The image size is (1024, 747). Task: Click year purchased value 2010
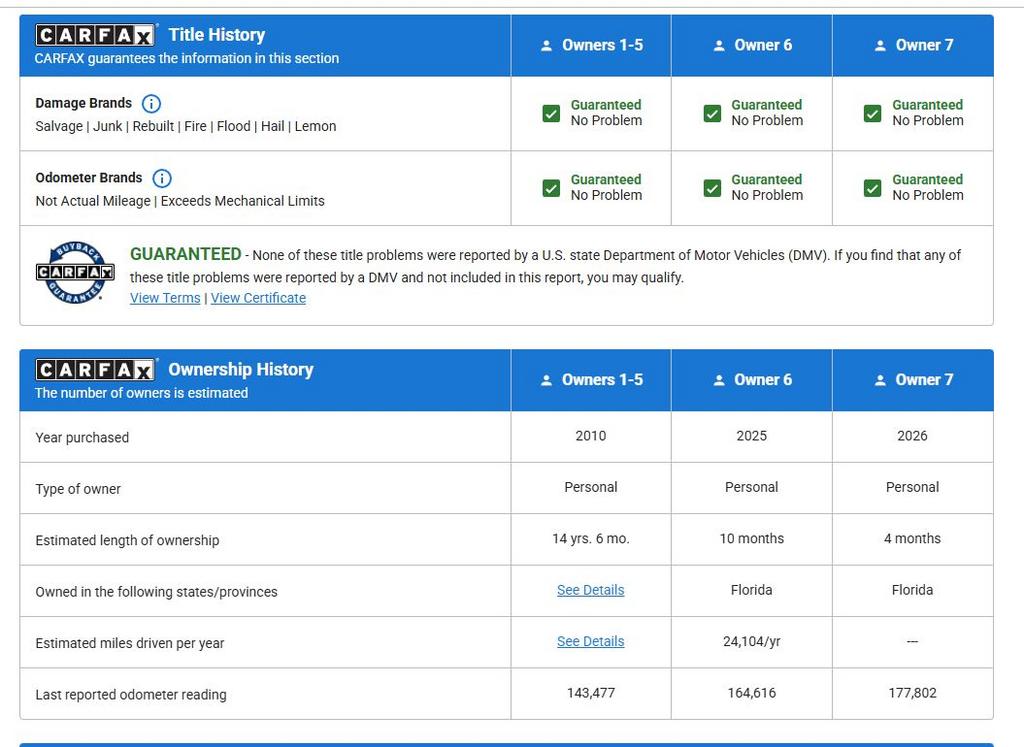point(590,436)
